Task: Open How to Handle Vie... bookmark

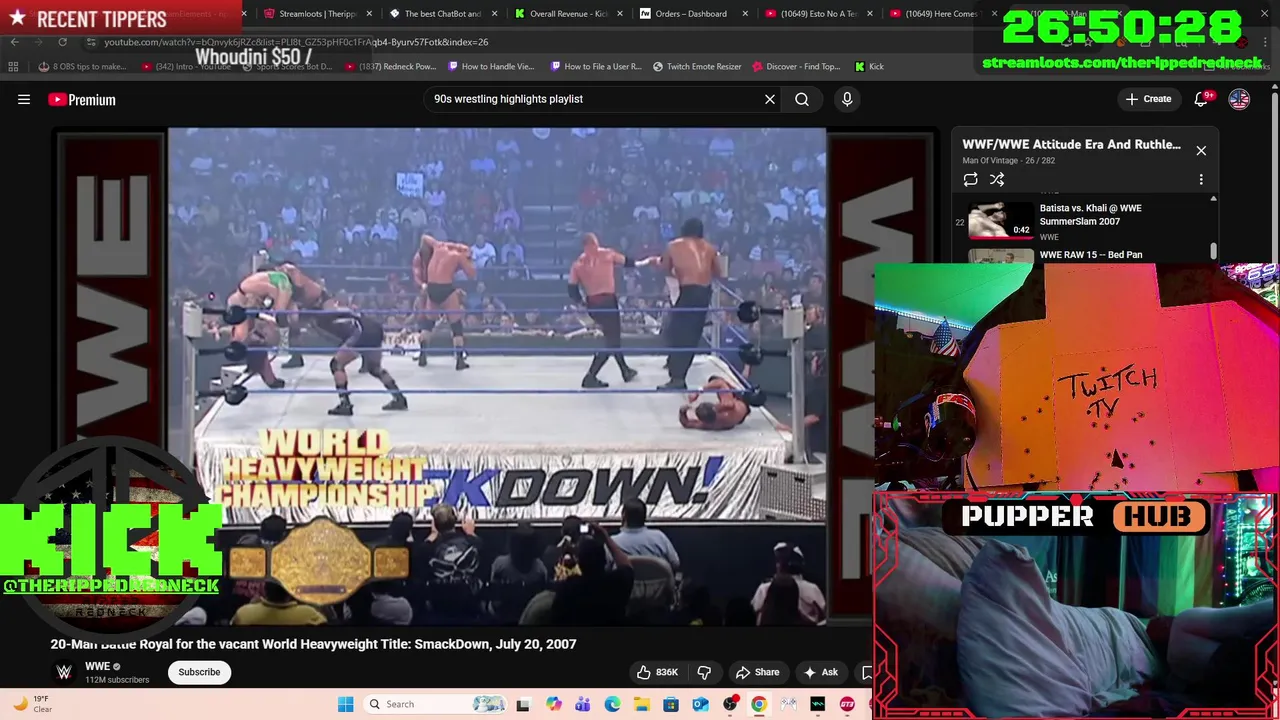Action: 492,67
